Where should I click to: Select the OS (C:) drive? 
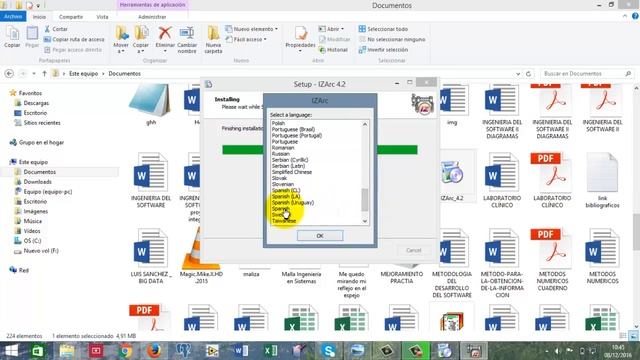click(x=32, y=240)
